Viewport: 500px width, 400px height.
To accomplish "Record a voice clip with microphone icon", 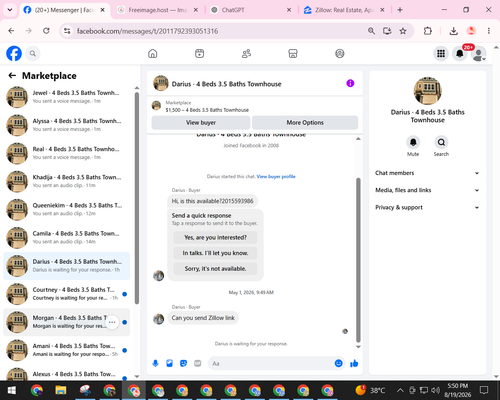I will coord(155,363).
